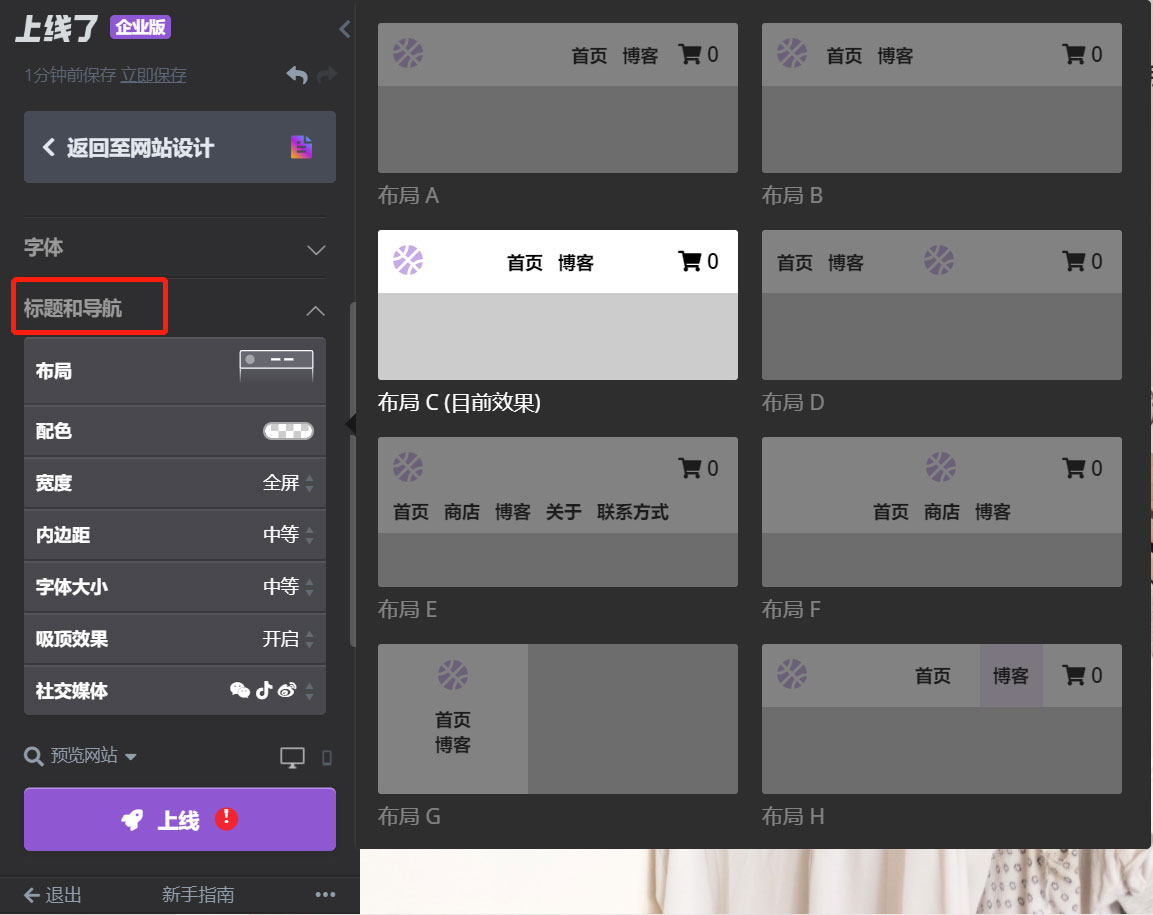
Task: Click the purple 上线 publish button
Action: pos(179,819)
